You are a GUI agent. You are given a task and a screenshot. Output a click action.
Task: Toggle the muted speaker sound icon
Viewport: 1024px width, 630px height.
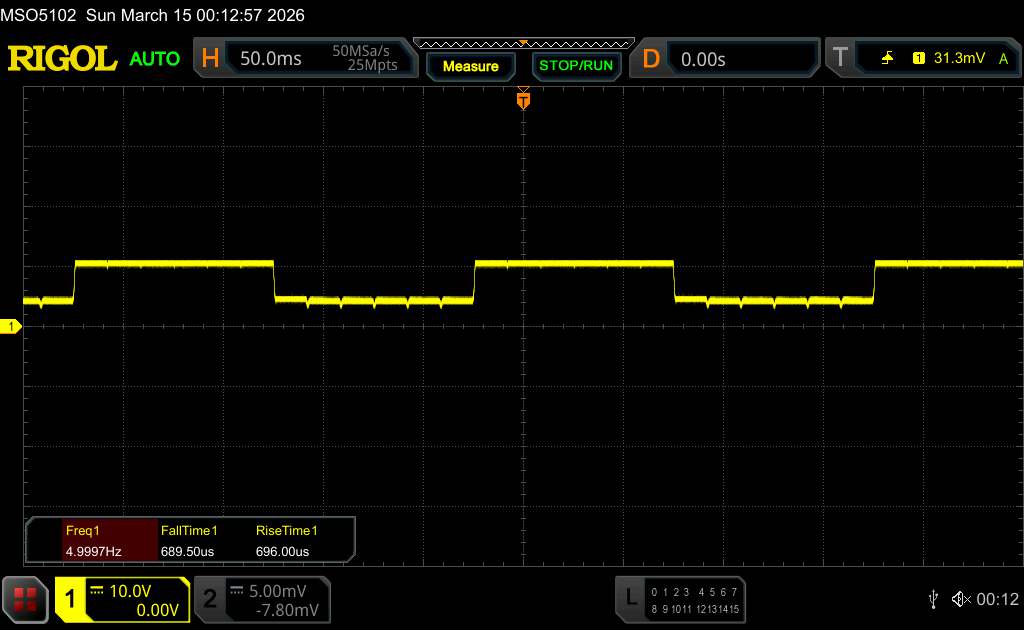(x=961, y=598)
